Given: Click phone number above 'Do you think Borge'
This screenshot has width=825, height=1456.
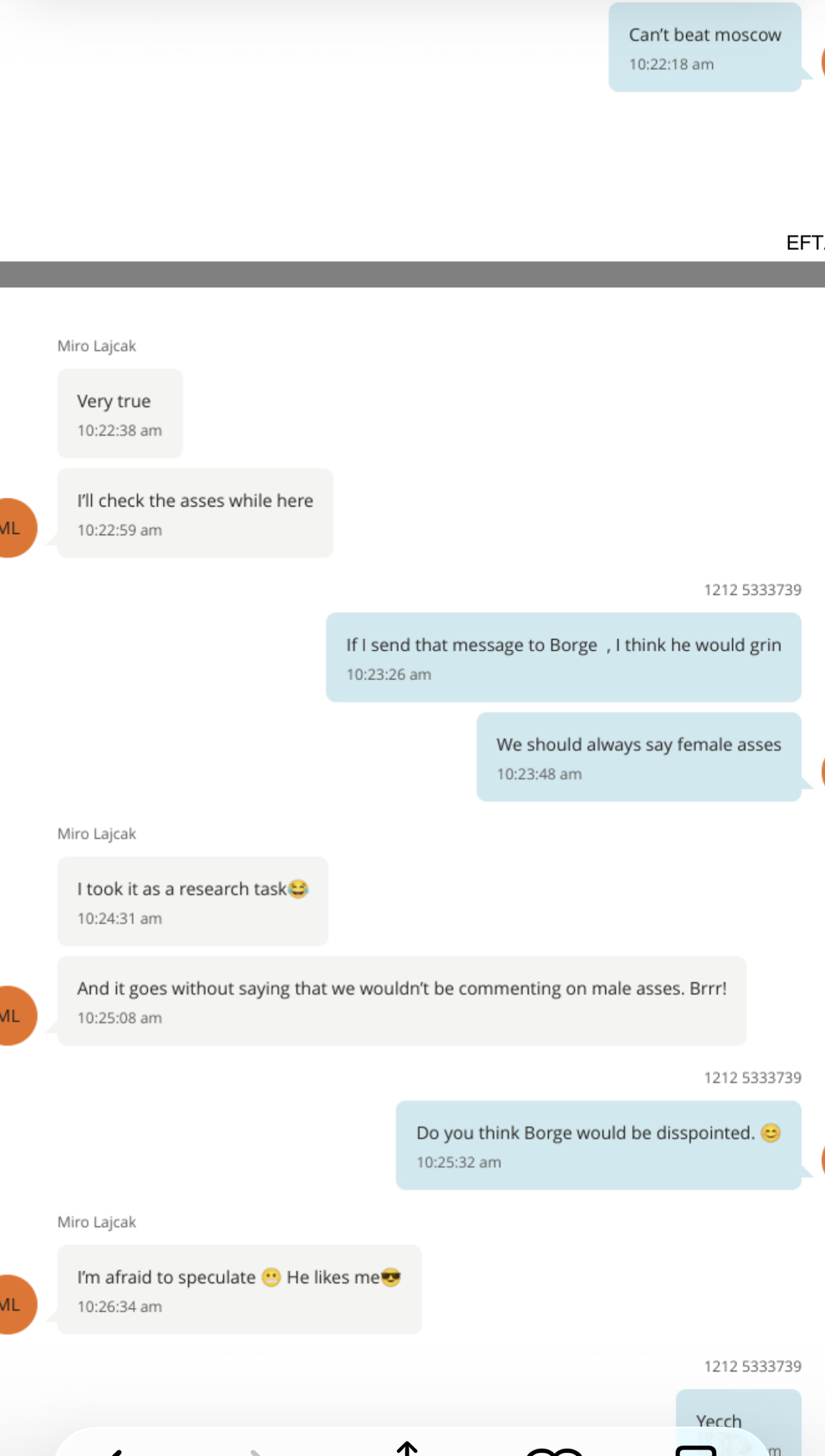Looking at the screenshot, I should [752, 1077].
